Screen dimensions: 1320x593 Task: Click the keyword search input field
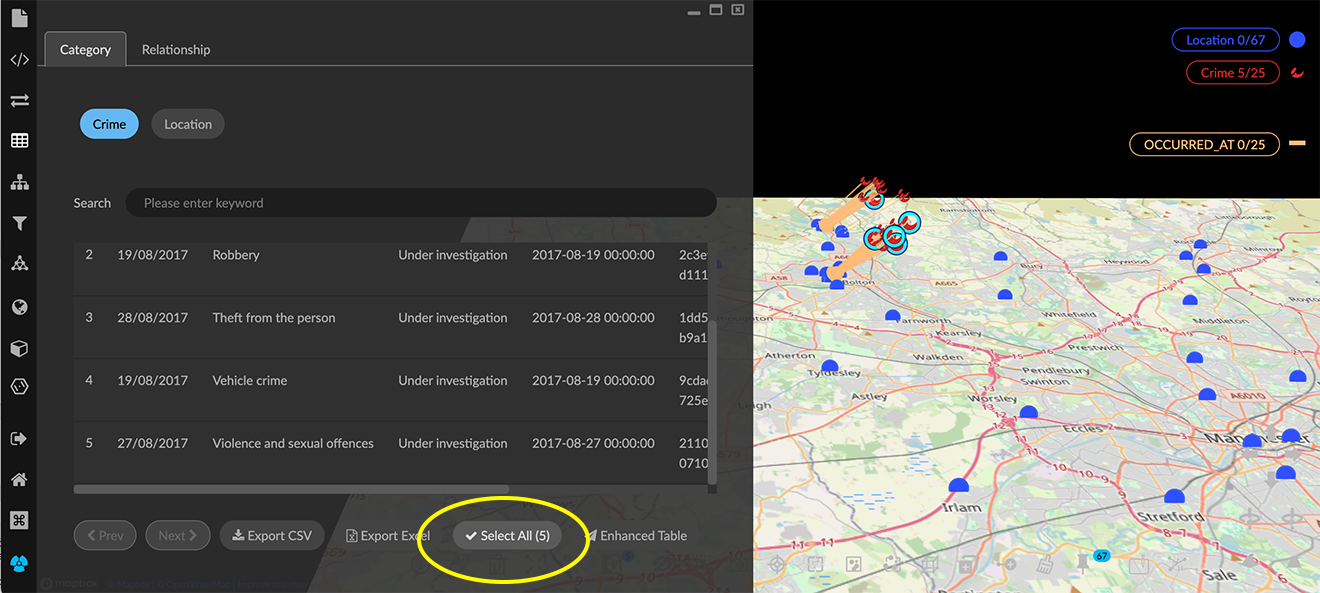[420, 203]
